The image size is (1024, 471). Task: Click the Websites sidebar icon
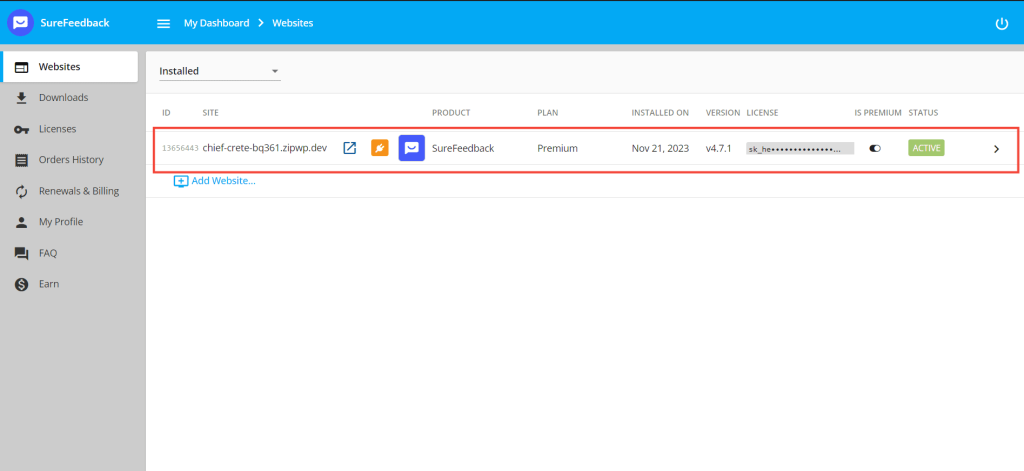pos(22,67)
